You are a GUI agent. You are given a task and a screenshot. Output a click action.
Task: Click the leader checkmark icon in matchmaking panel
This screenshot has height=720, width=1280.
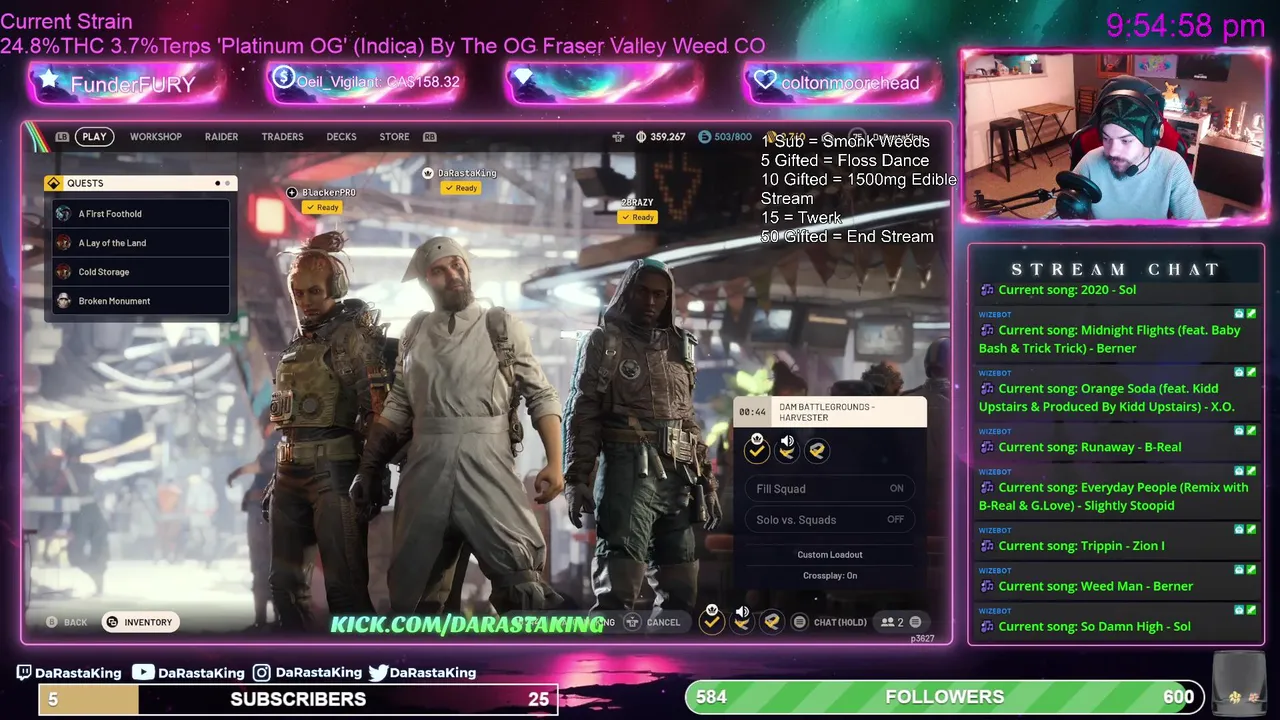(x=757, y=450)
